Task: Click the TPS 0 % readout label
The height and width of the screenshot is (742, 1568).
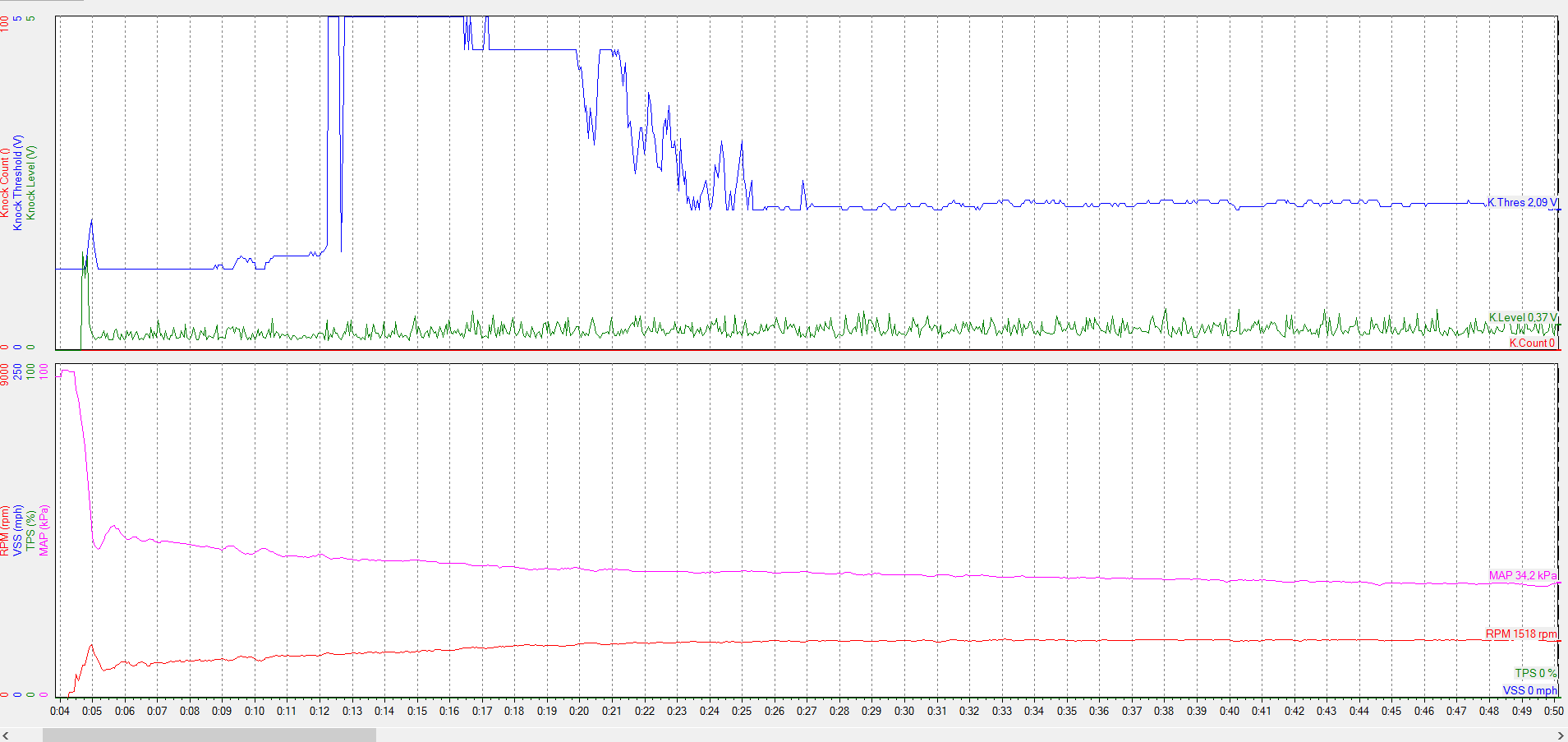Action: [1535, 672]
